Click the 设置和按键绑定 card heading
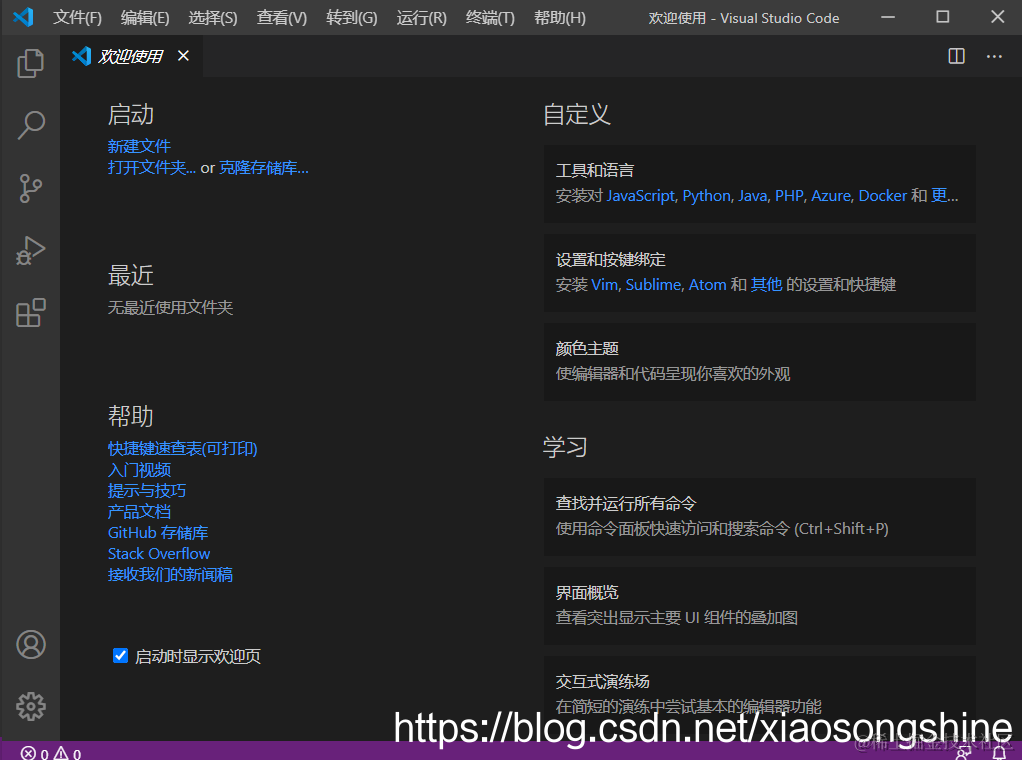Image resolution: width=1022 pixels, height=760 pixels. 610,260
